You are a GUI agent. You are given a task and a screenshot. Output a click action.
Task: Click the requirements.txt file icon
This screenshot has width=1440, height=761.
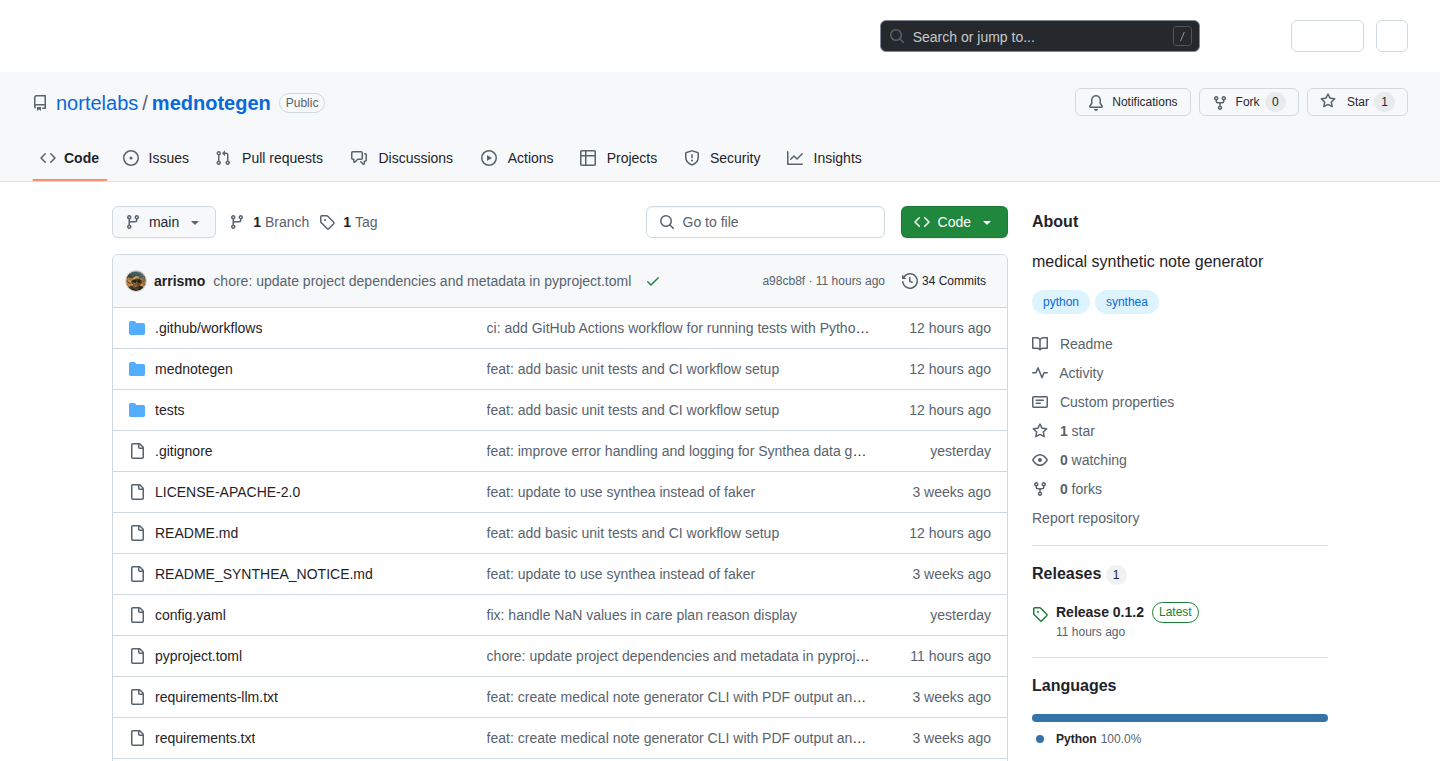[x=137, y=738]
